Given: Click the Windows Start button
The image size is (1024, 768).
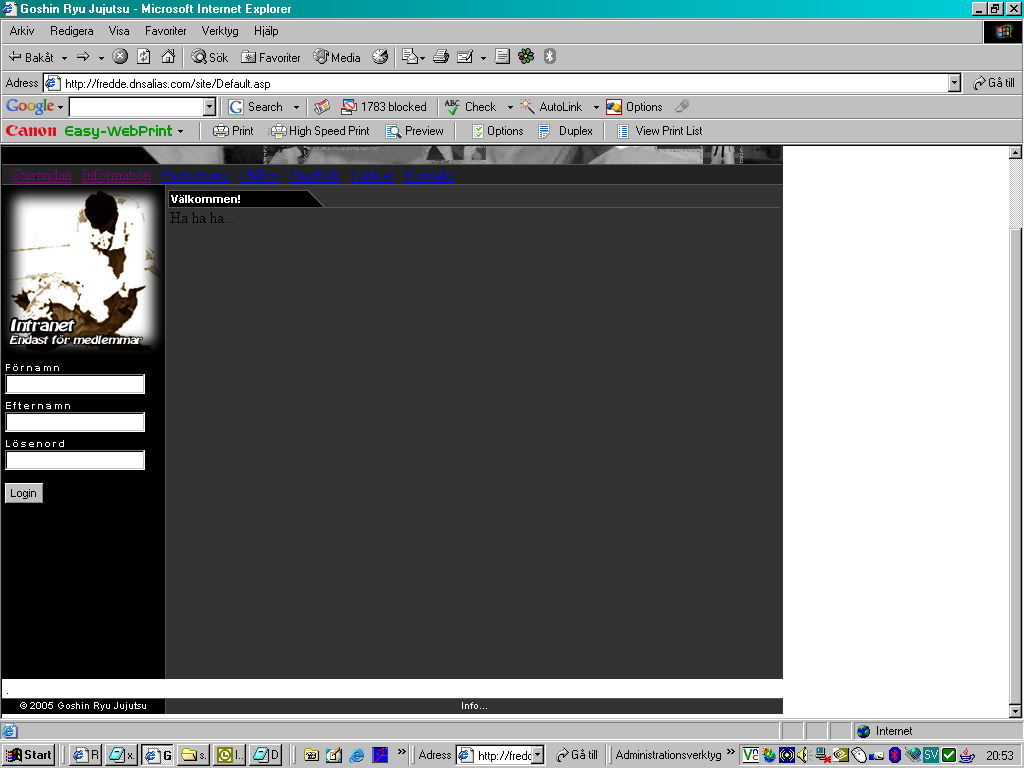Looking at the screenshot, I should pos(29,755).
